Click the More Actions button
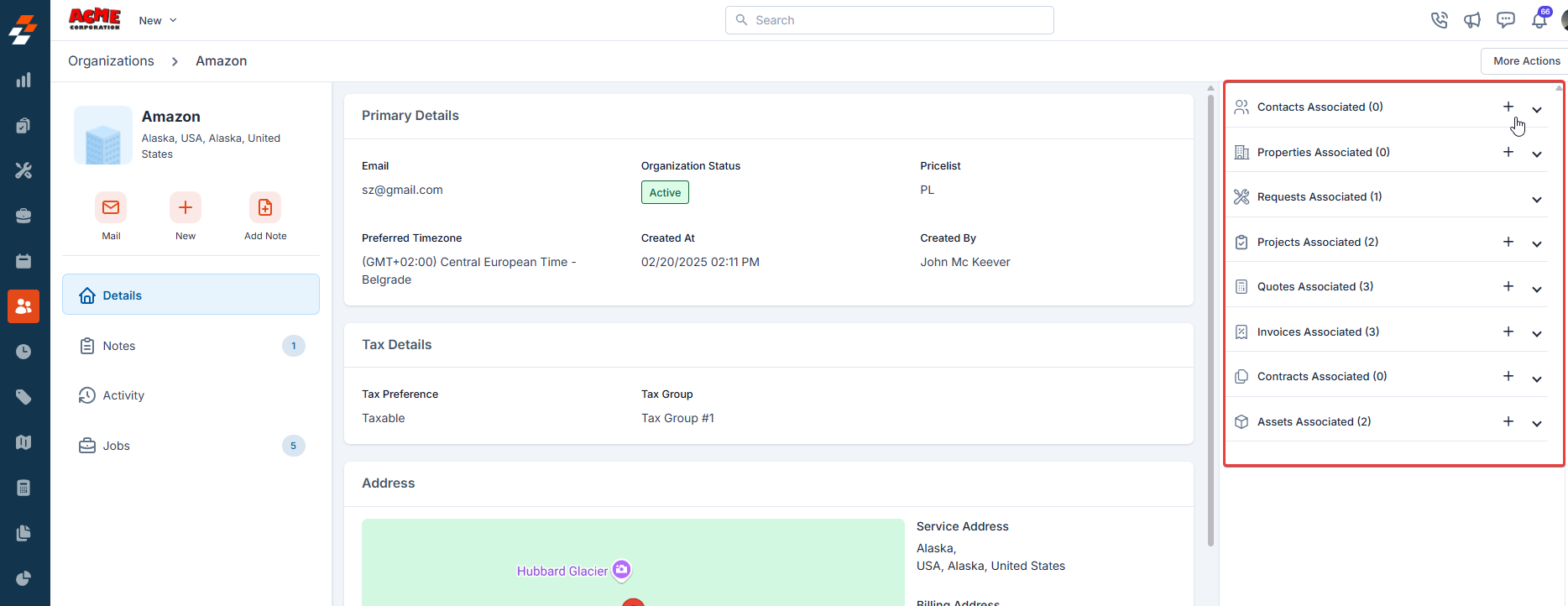Screen dimensions: 1568x606 click(1526, 61)
